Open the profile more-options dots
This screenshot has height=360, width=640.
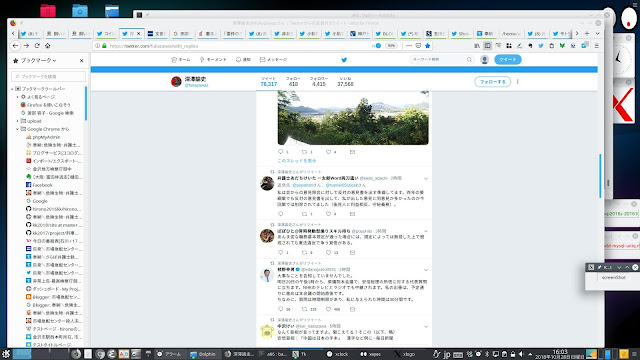point(518,82)
